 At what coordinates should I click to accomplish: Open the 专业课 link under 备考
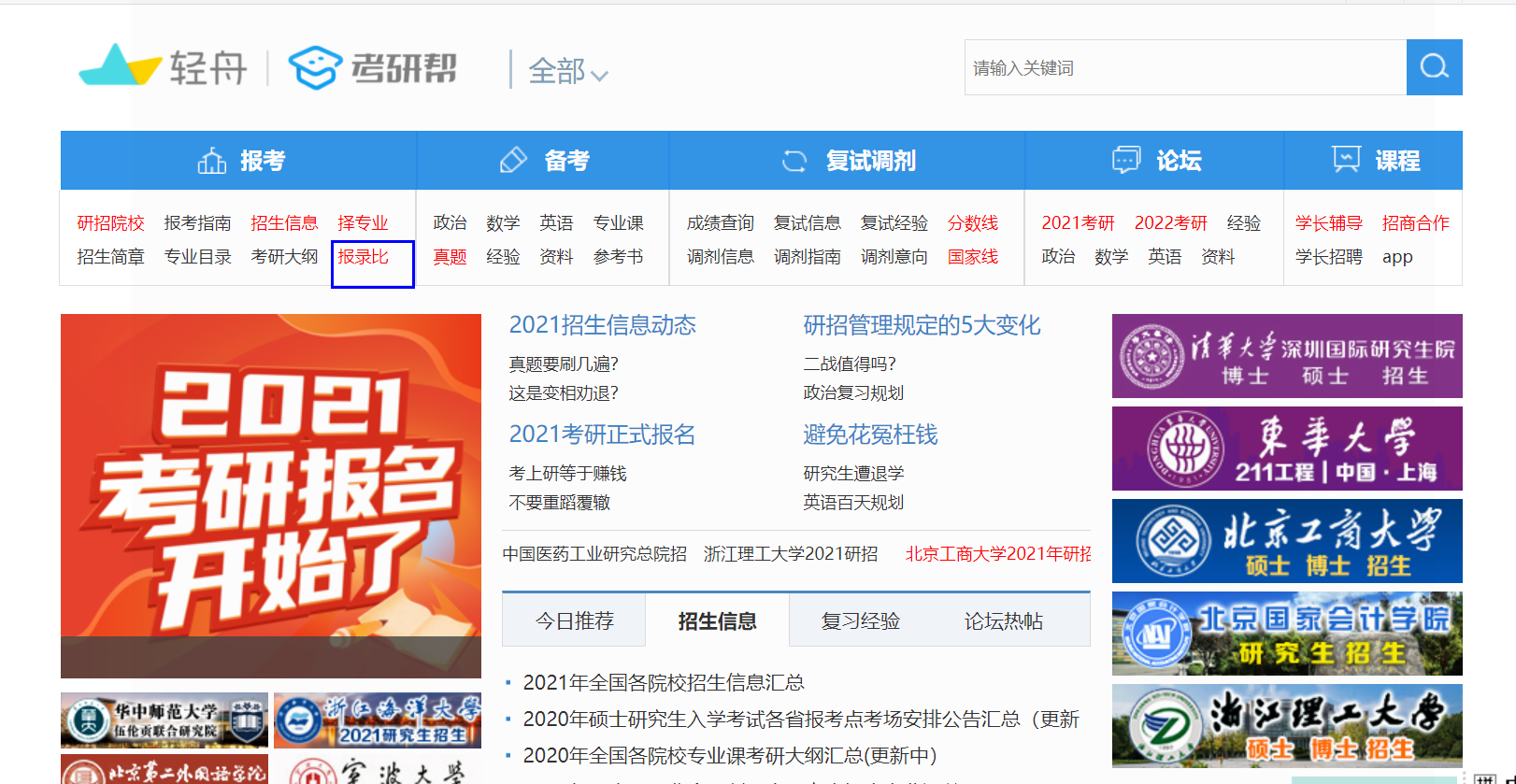[618, 223]
